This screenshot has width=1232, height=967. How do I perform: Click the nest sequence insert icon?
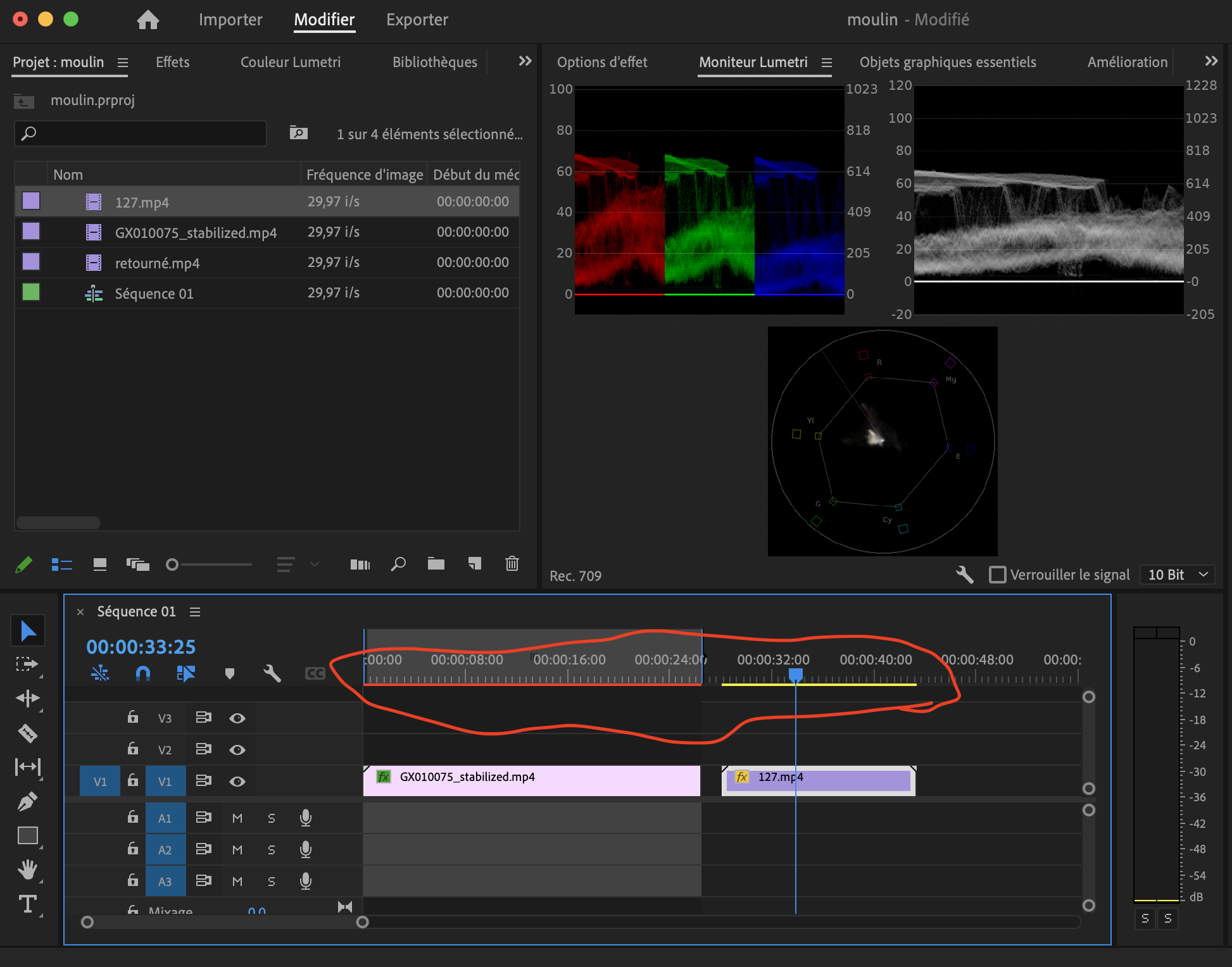pyautogui.click(x=100, y=673)
